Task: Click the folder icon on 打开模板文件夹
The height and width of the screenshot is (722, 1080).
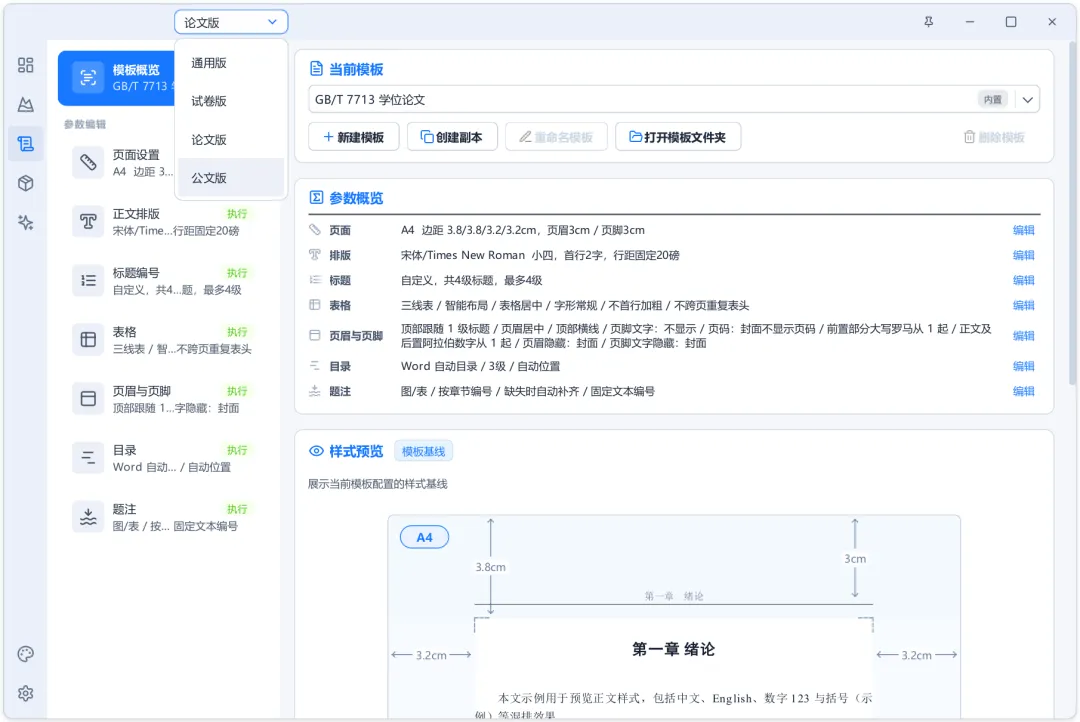Action: [x=636, y=137]
